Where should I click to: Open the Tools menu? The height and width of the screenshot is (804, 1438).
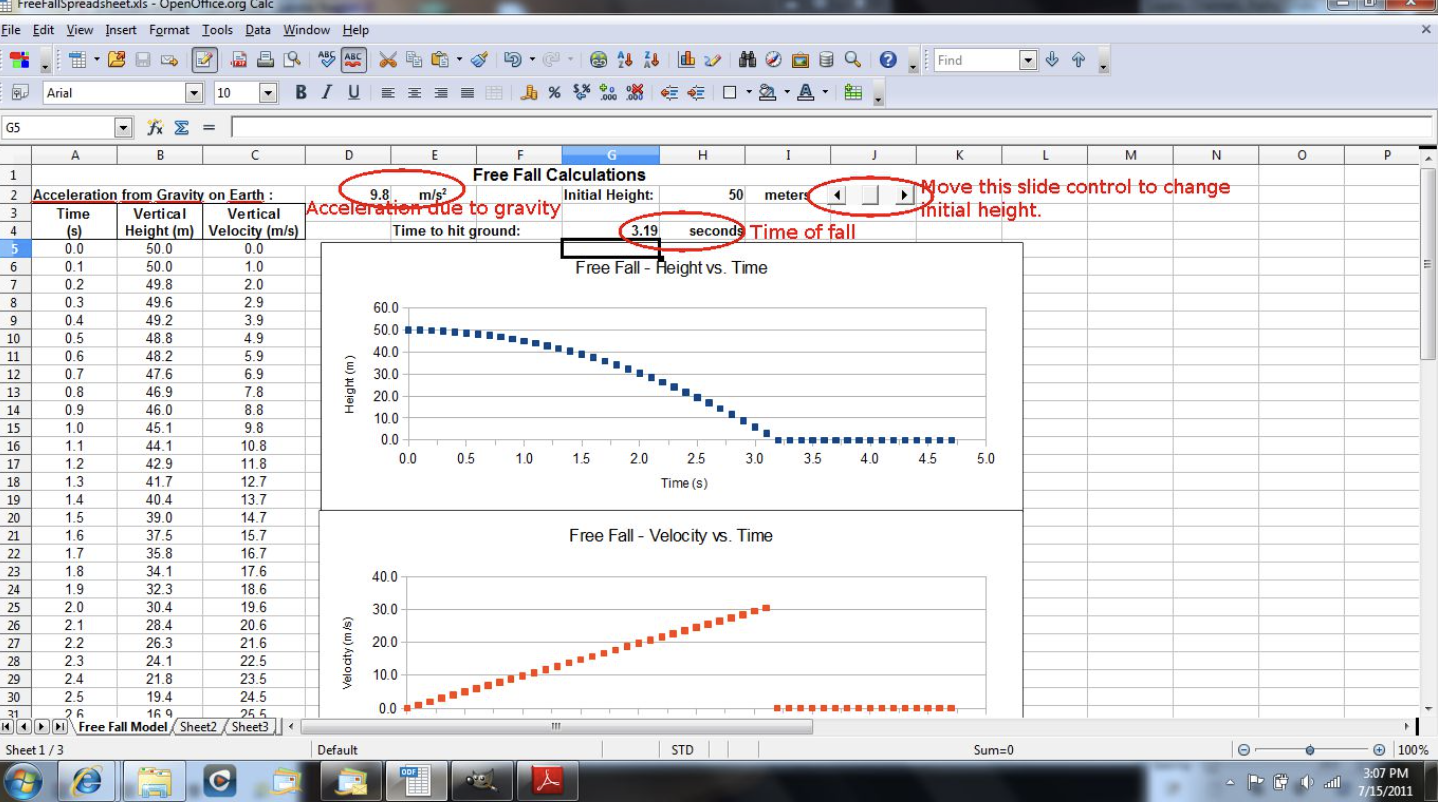click(x=217, y=30)
